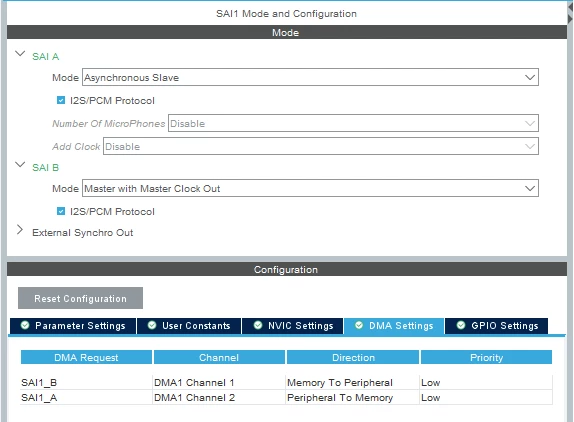Collapse the SAI B section

[x=20, y=165]
